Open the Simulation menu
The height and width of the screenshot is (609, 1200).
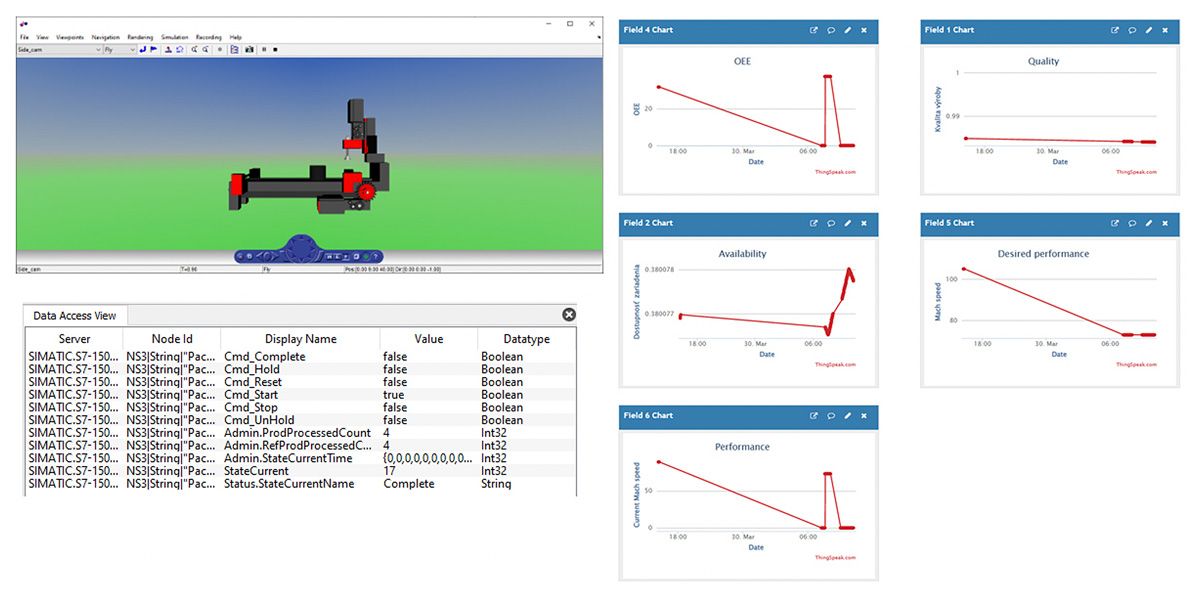point(174,37)
